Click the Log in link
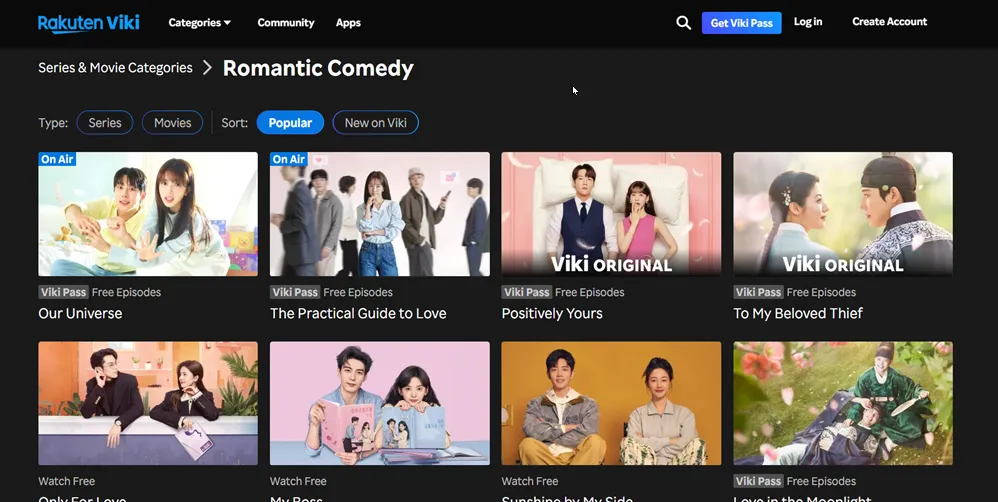The width and height of the screenshot is (998, 502). point(808,22)
